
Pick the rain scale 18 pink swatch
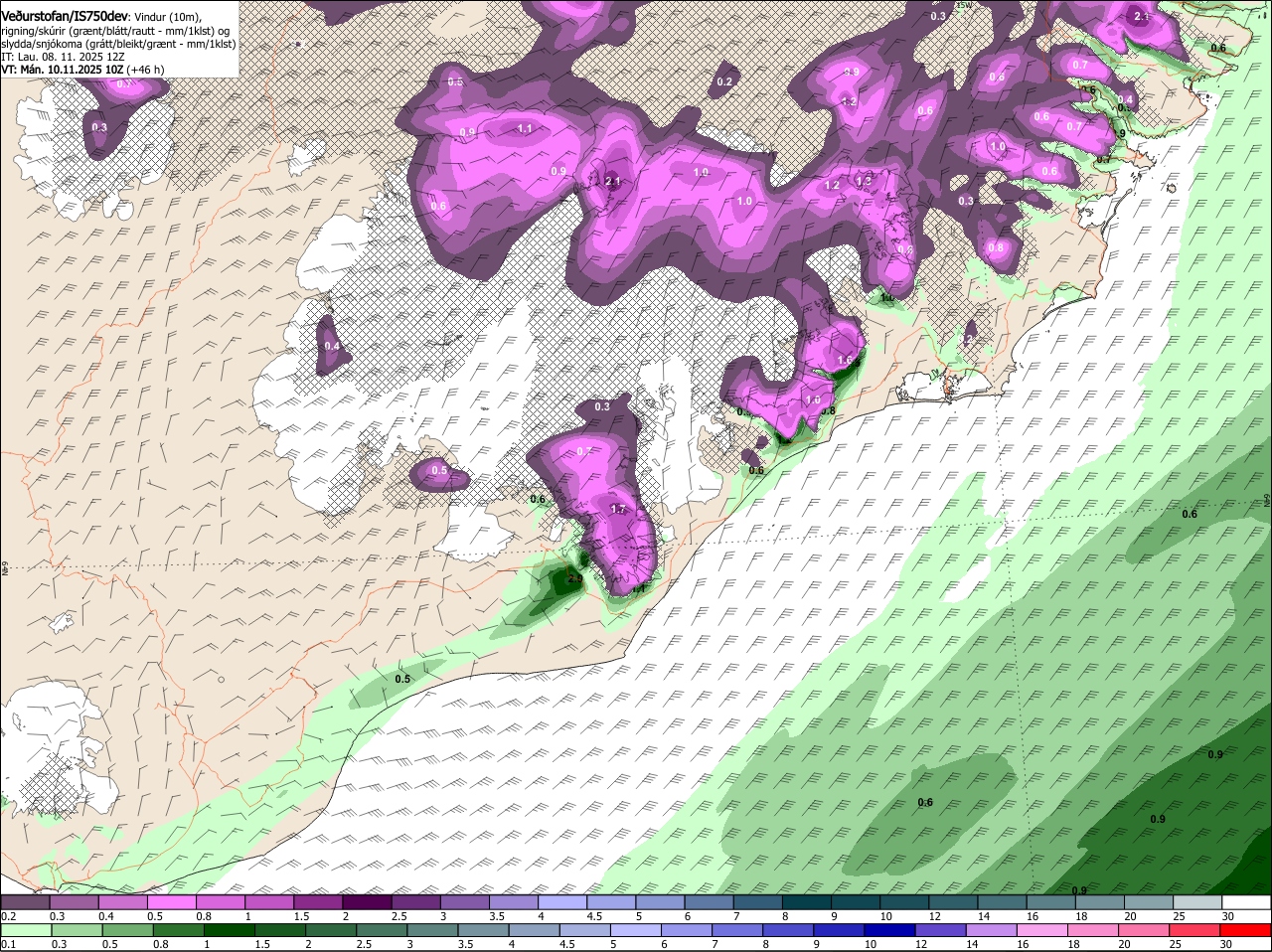point(1094,930)
